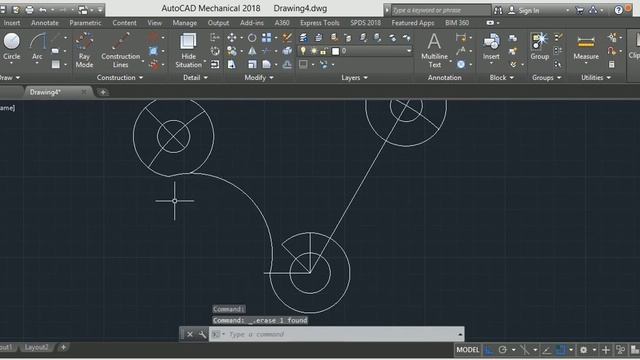
Task: Toggle layer freeze sun icon
Action: pyautogui.click(x=314, y=51)
